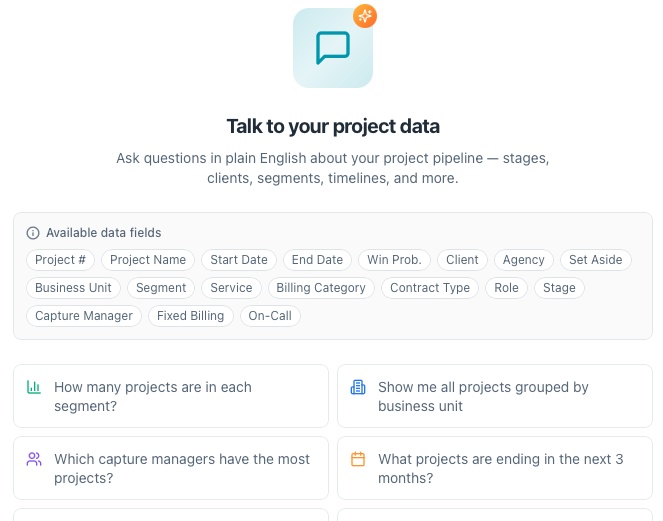
Task: Click the bar chart icon for segment question
Action: 34,387
